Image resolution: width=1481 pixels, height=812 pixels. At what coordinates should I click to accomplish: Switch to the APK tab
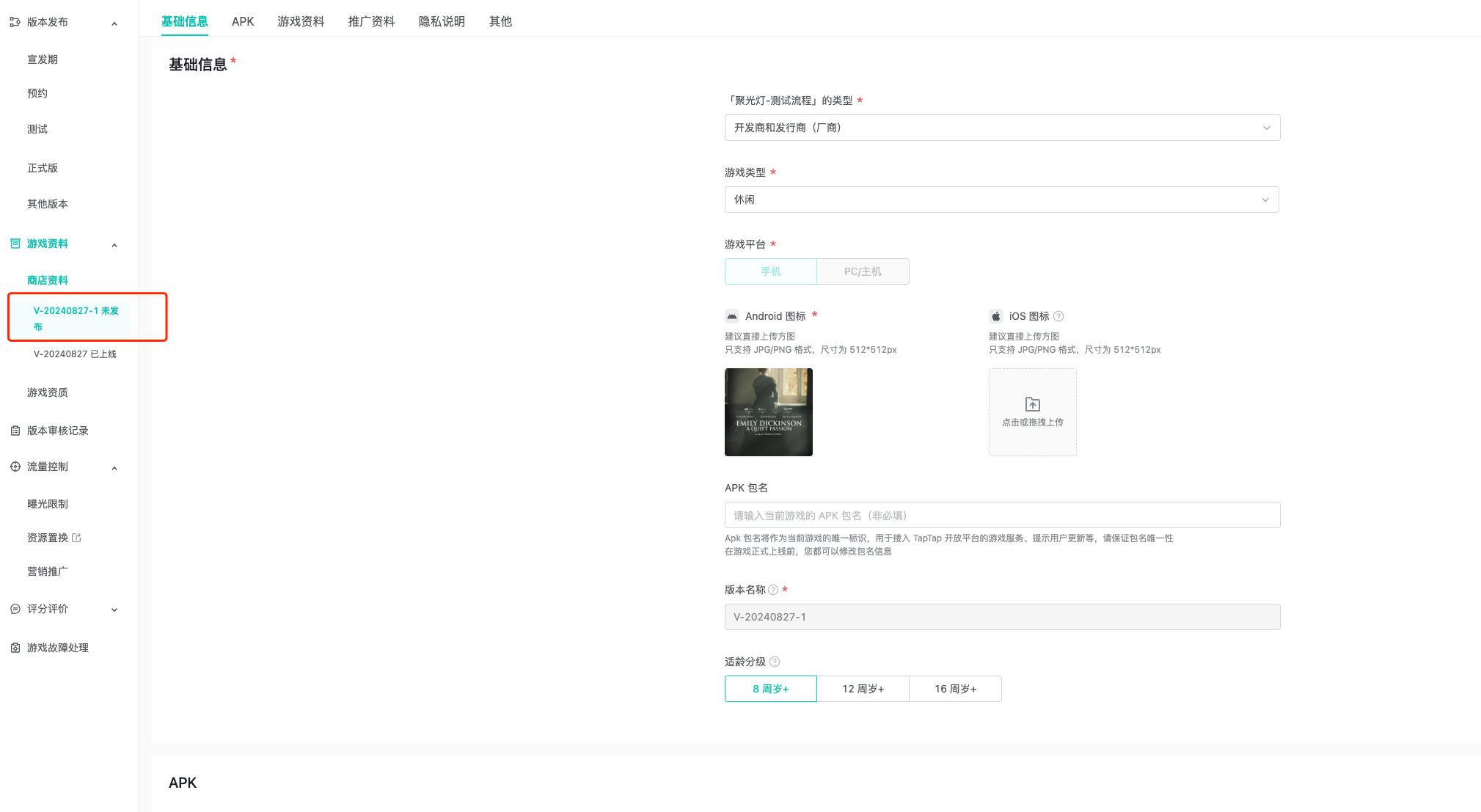tap(243, 21)
